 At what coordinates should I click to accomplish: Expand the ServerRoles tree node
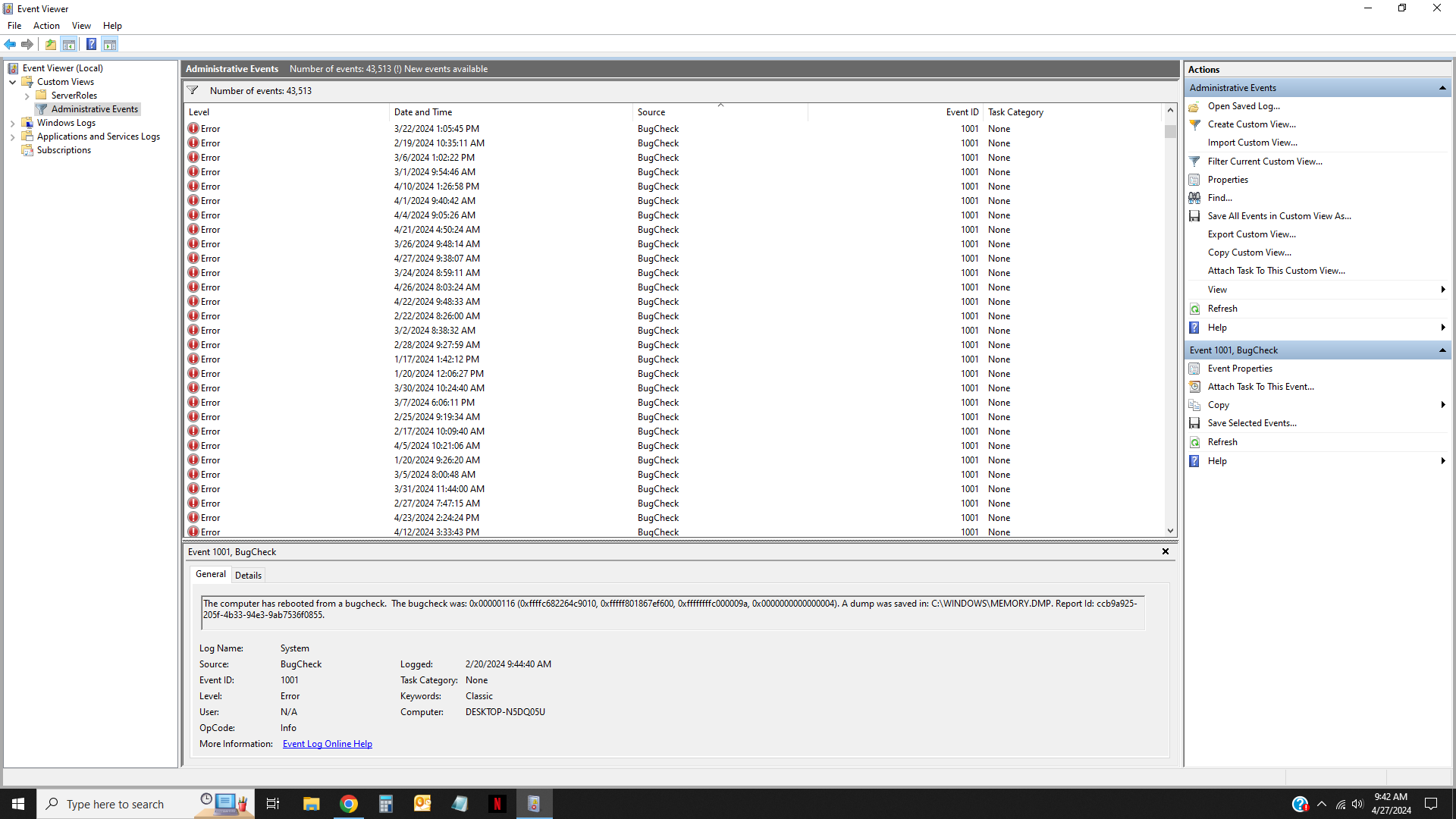tap(27, 96)
